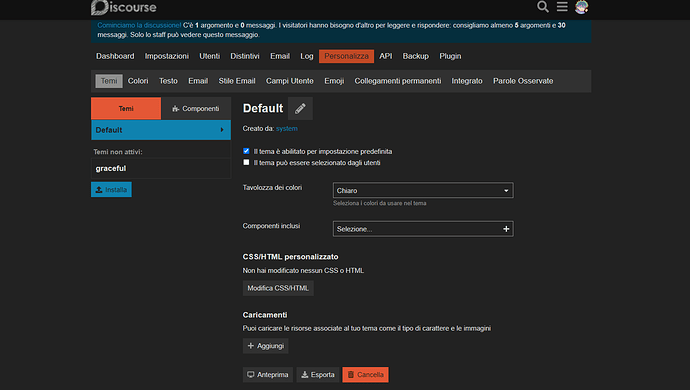The height and width of the screenshot is (390, 690).
Task: Open the Campi Utente sub-tab
Action: pyautogui.click(x=290, y=81)
